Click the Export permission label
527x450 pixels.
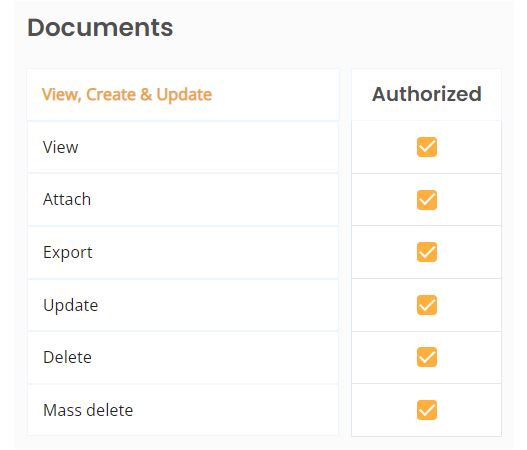(x=68, y=252)
